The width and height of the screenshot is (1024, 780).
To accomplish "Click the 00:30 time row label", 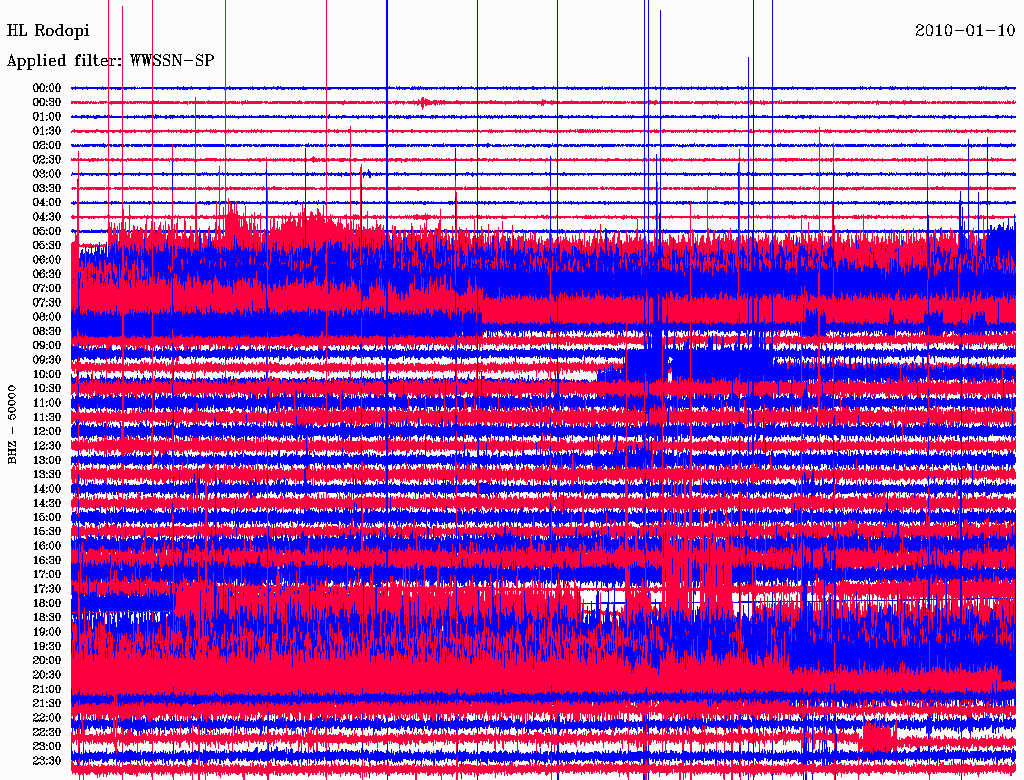I will pyautogui.click(x=47, y=102).
